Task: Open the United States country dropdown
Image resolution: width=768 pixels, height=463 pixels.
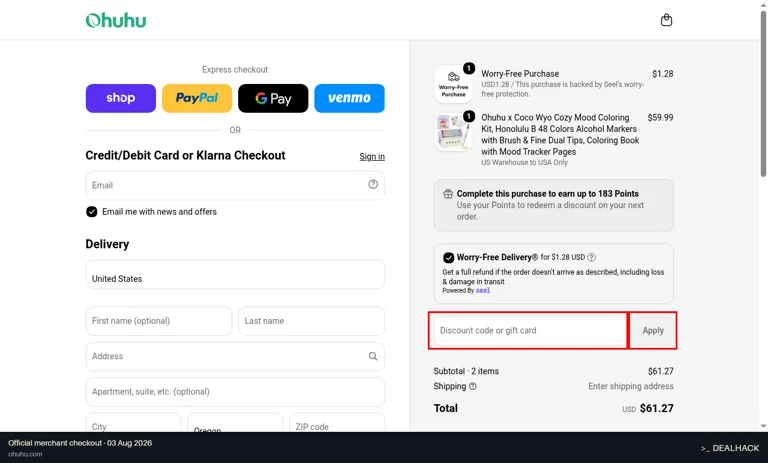Action: pos(235,274)
